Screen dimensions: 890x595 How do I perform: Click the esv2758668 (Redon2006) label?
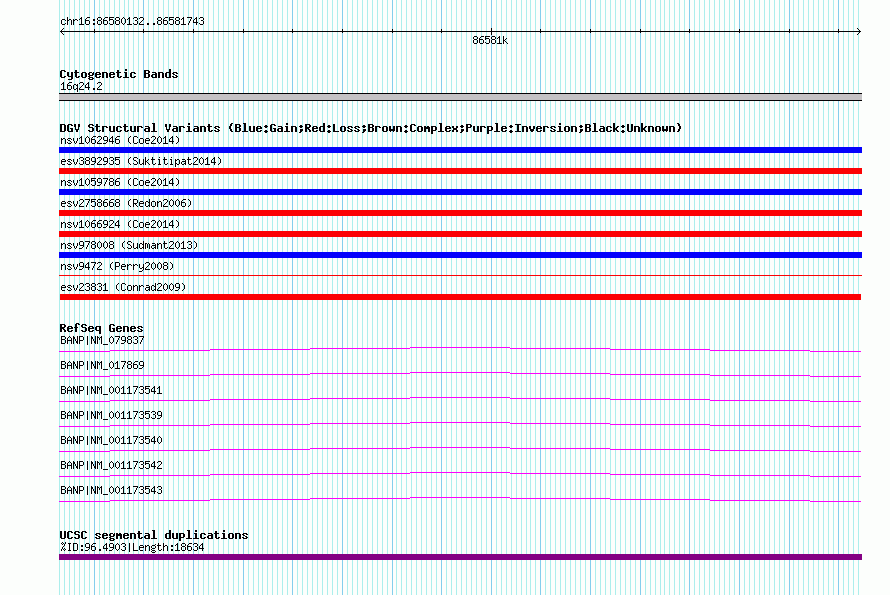(x=126, y=203)
